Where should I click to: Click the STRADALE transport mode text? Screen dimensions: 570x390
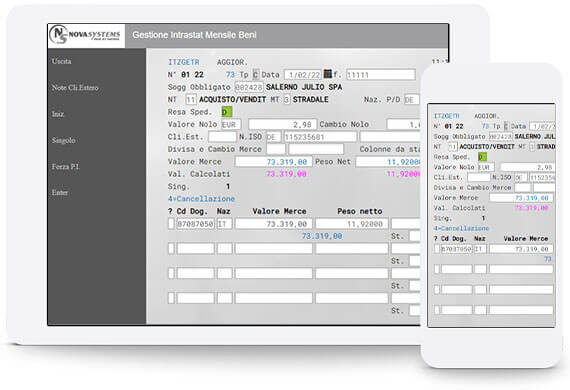pyautogui.click(x=310, y=100)
